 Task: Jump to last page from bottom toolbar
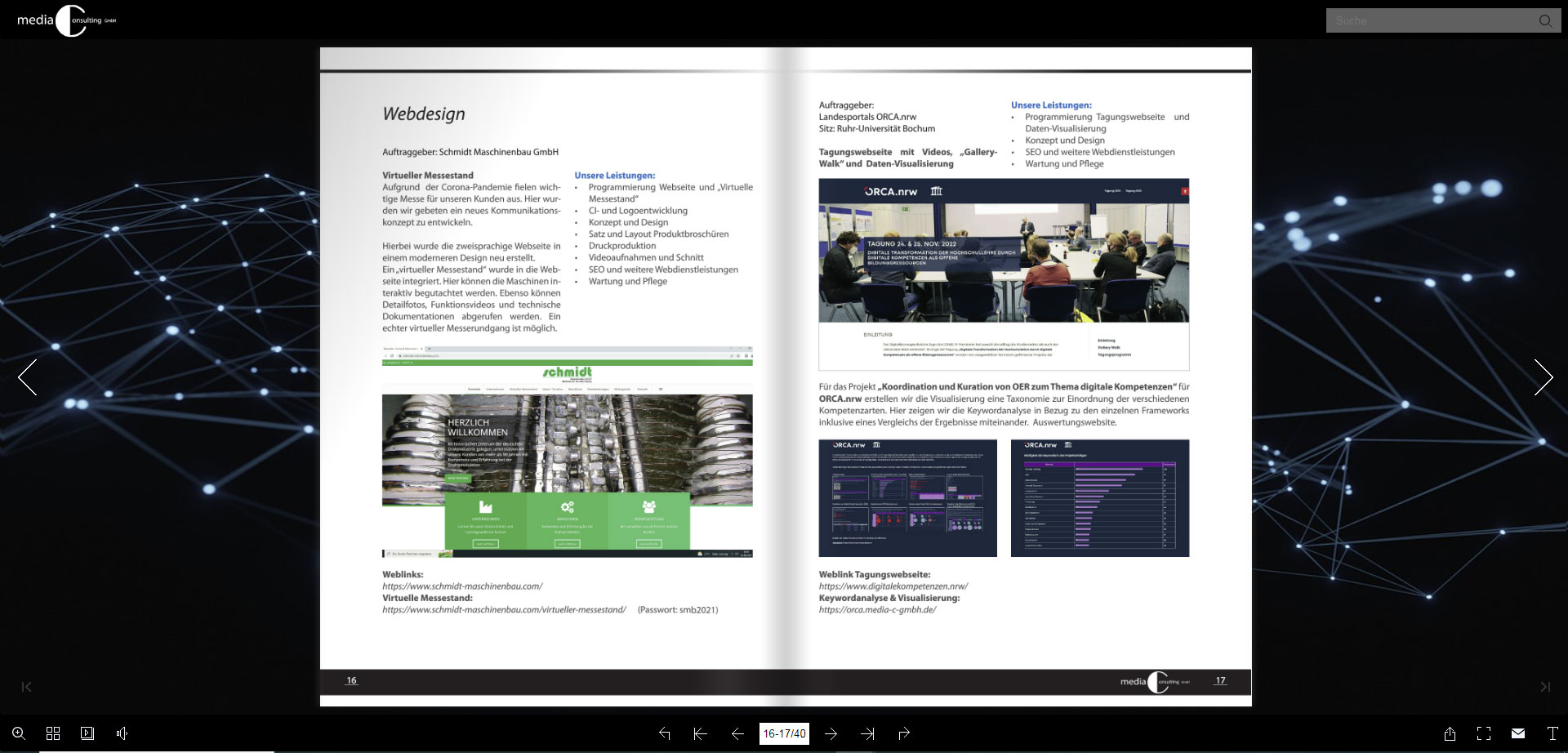pyautogui.click(x=867, y=733)
